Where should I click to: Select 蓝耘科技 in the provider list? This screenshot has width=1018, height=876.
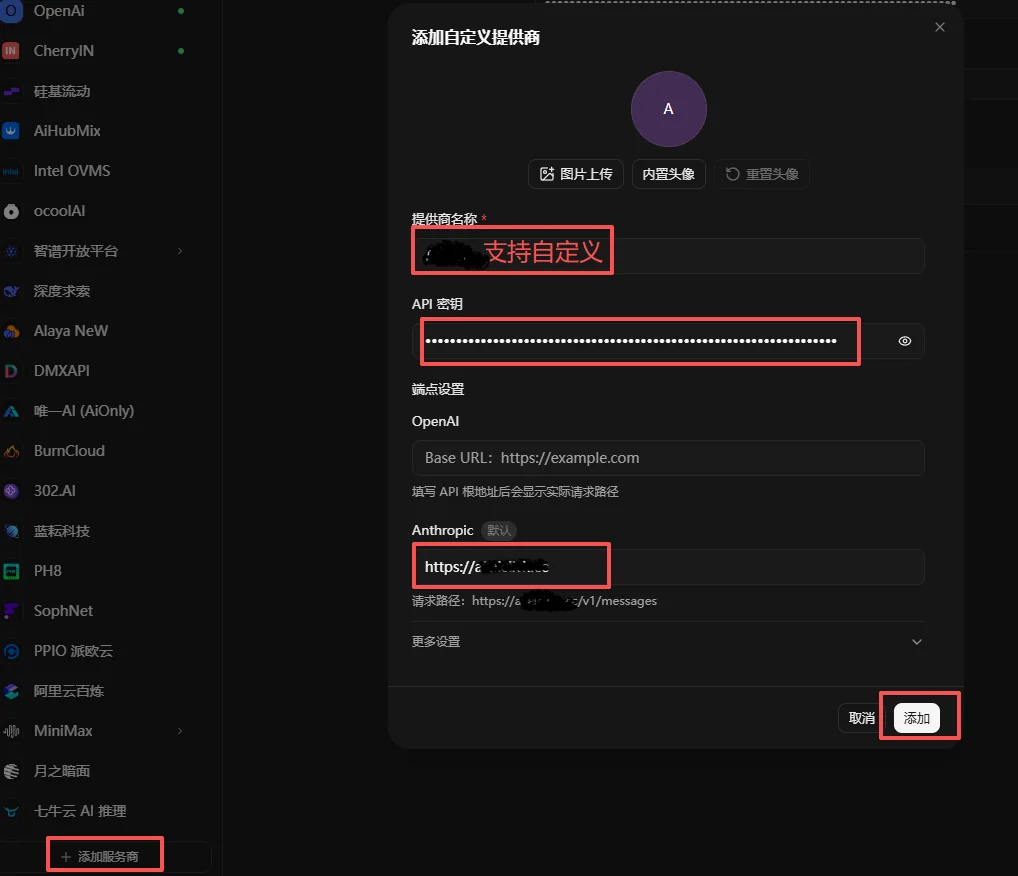click(x=62, y=531)
